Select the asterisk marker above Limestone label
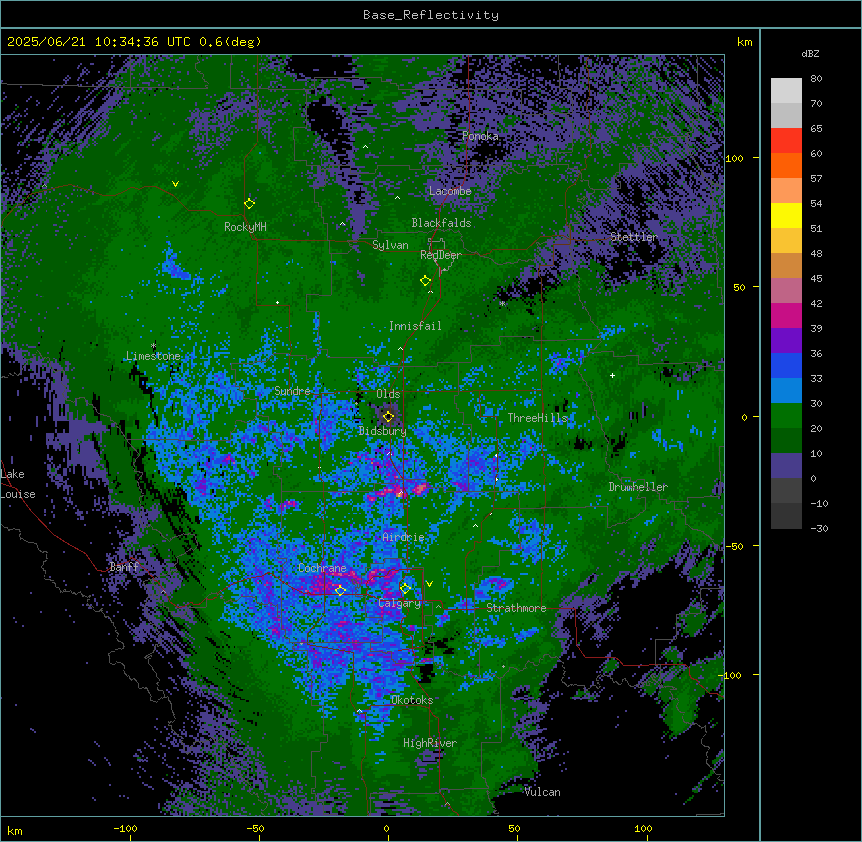The width and height of the screenshot is (862, 842). (153, 346)
